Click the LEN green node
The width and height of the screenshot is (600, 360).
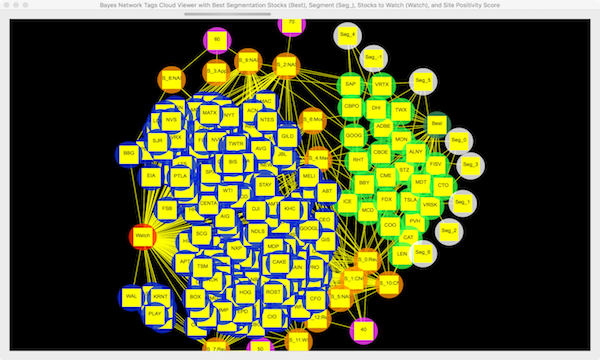pos(402,254)
